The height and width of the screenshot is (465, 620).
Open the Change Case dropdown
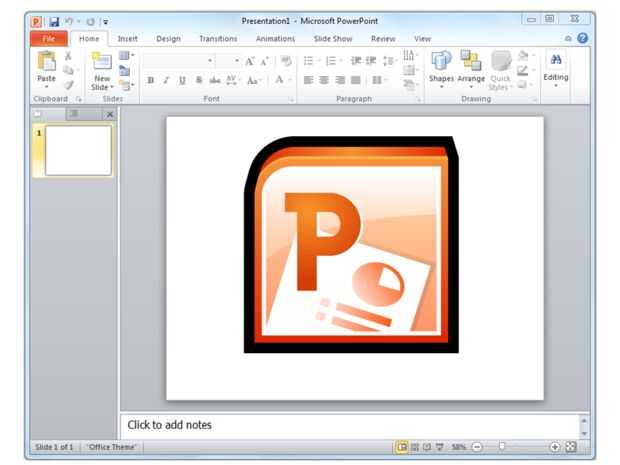(x=253, y=81)
